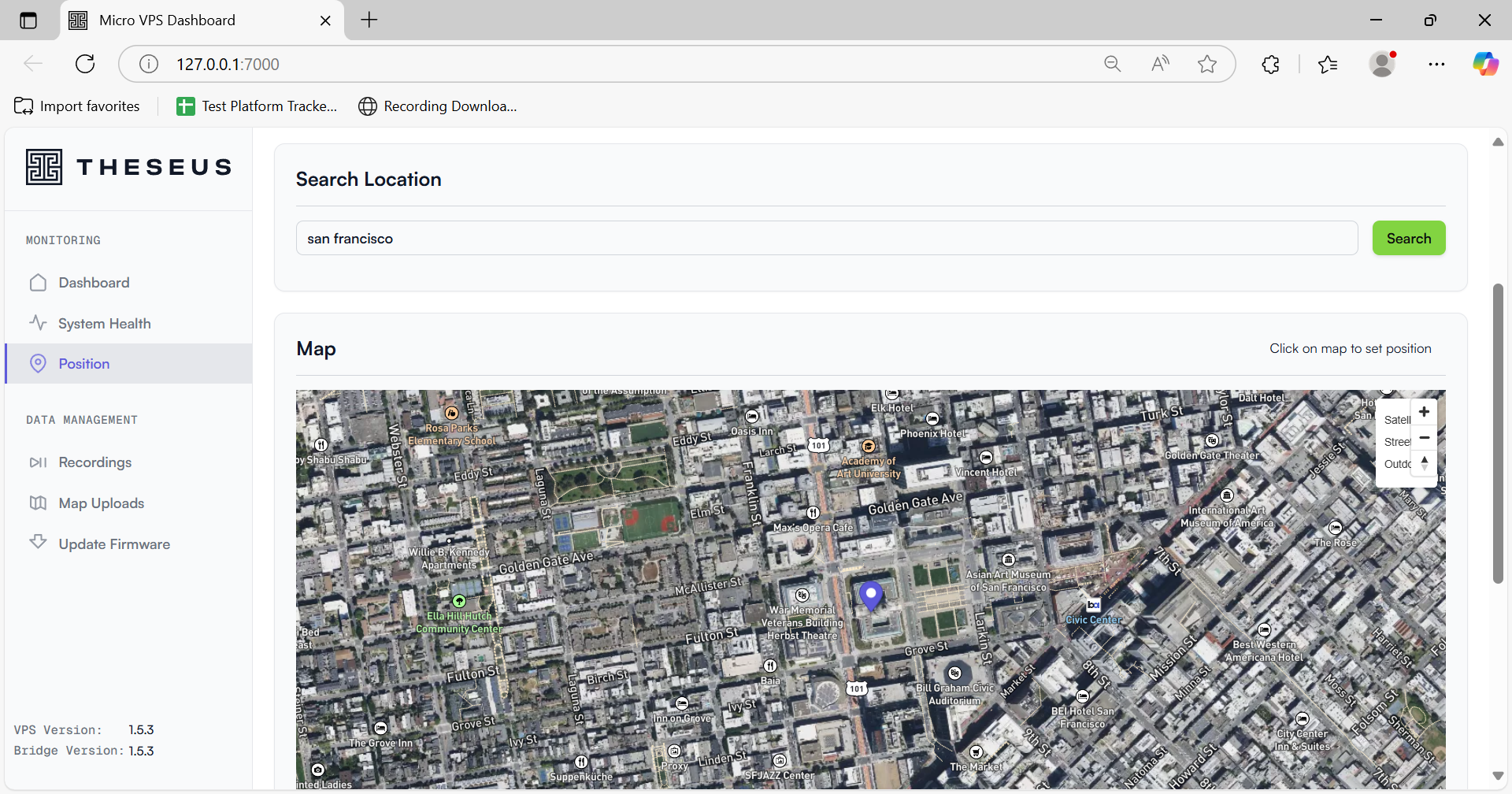
Task: Open the Test Platform Tracker bookmark
Action: pyautogui.click(x=258, y=106)
